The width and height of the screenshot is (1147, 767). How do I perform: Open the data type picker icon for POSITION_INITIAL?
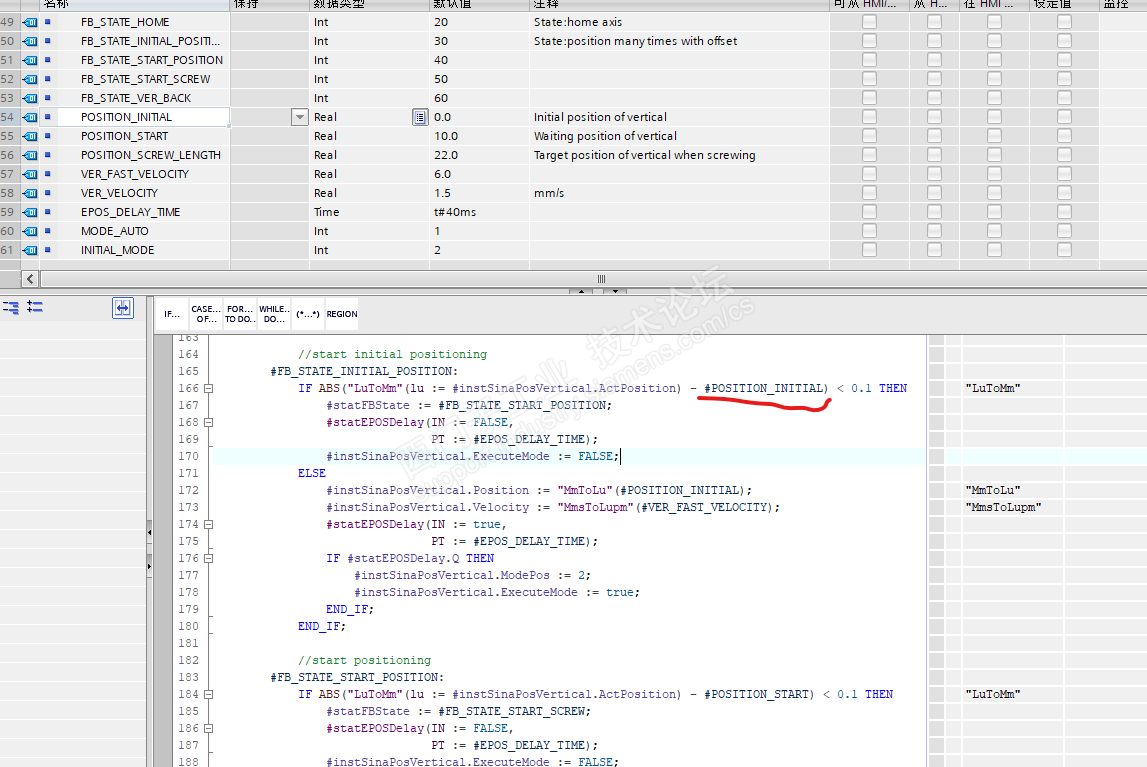coord(420,117)
